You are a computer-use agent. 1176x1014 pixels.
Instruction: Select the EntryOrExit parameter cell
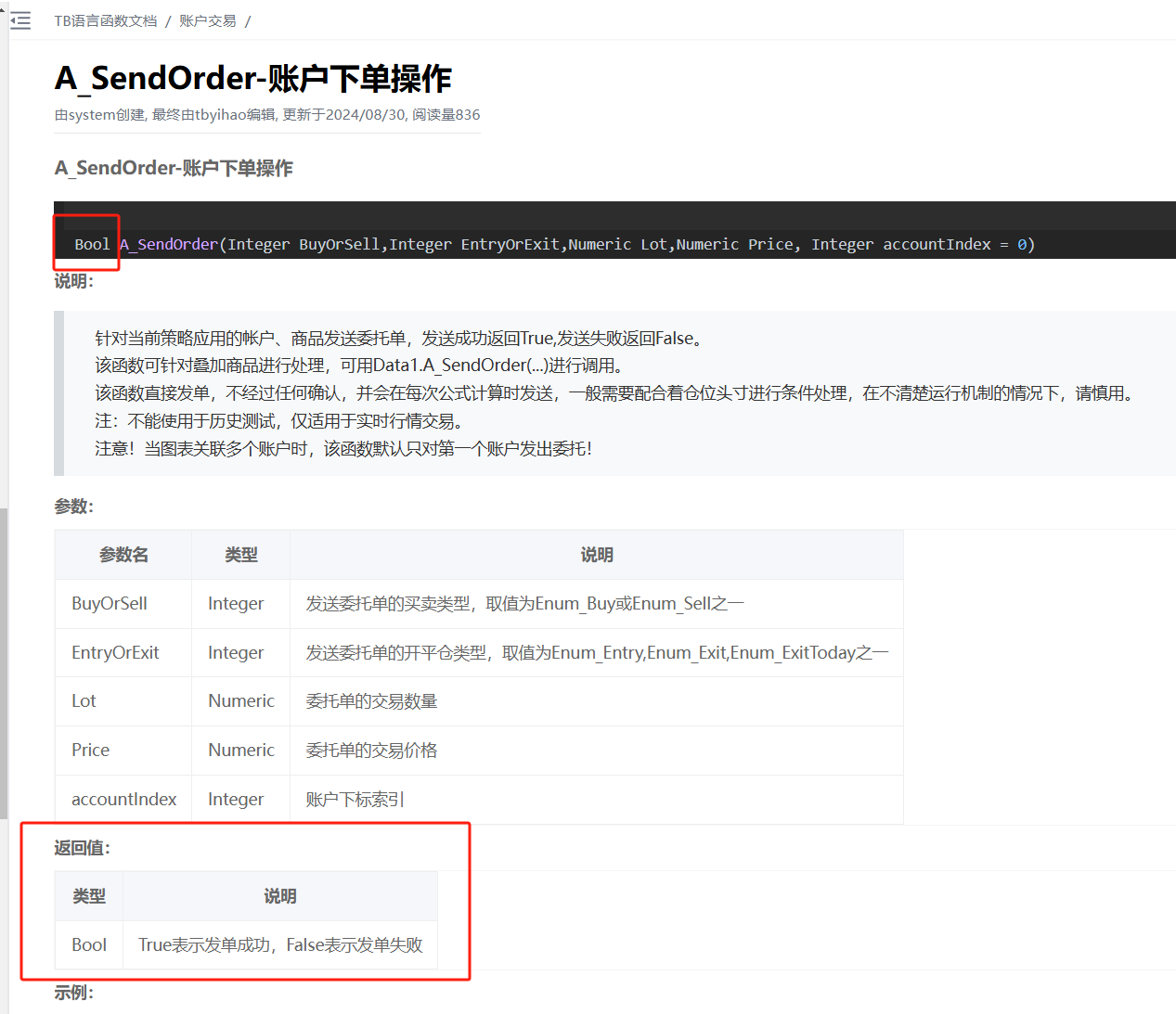115,653
